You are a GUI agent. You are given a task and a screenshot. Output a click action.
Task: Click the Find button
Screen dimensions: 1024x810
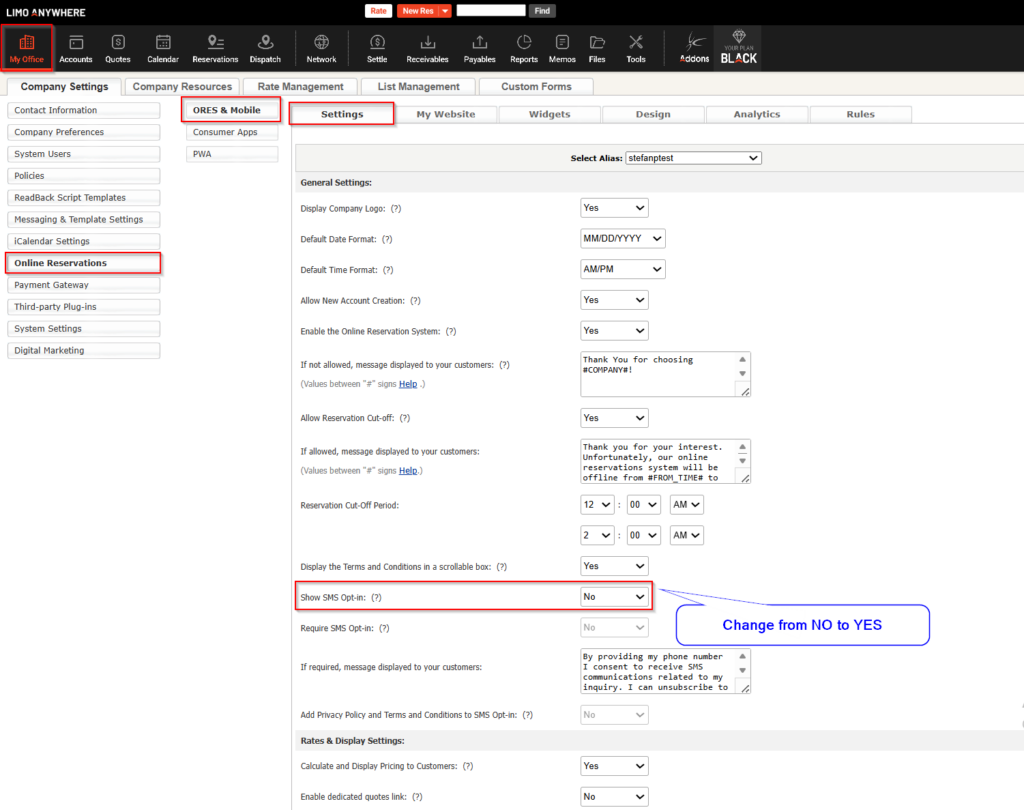tap(542, 11)
